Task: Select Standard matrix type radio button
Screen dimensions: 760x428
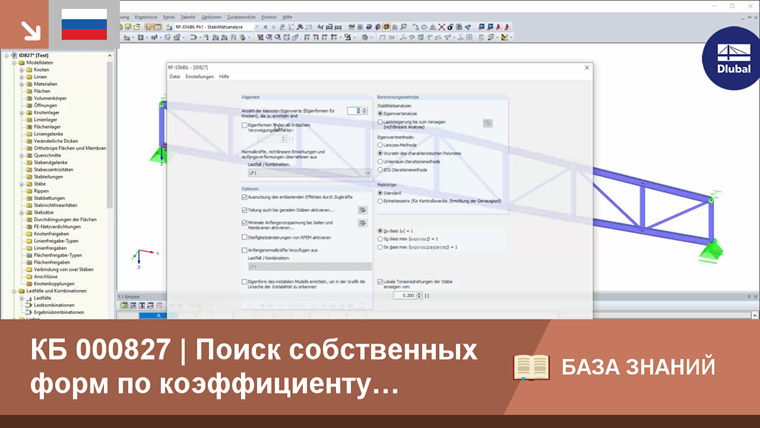Action: point(380,193)
